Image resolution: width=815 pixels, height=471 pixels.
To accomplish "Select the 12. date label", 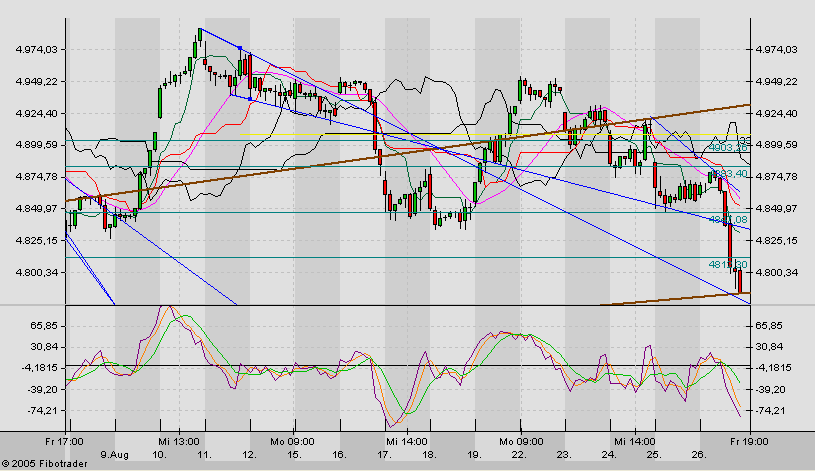I will pyautogui.click(x=249, y=455).
